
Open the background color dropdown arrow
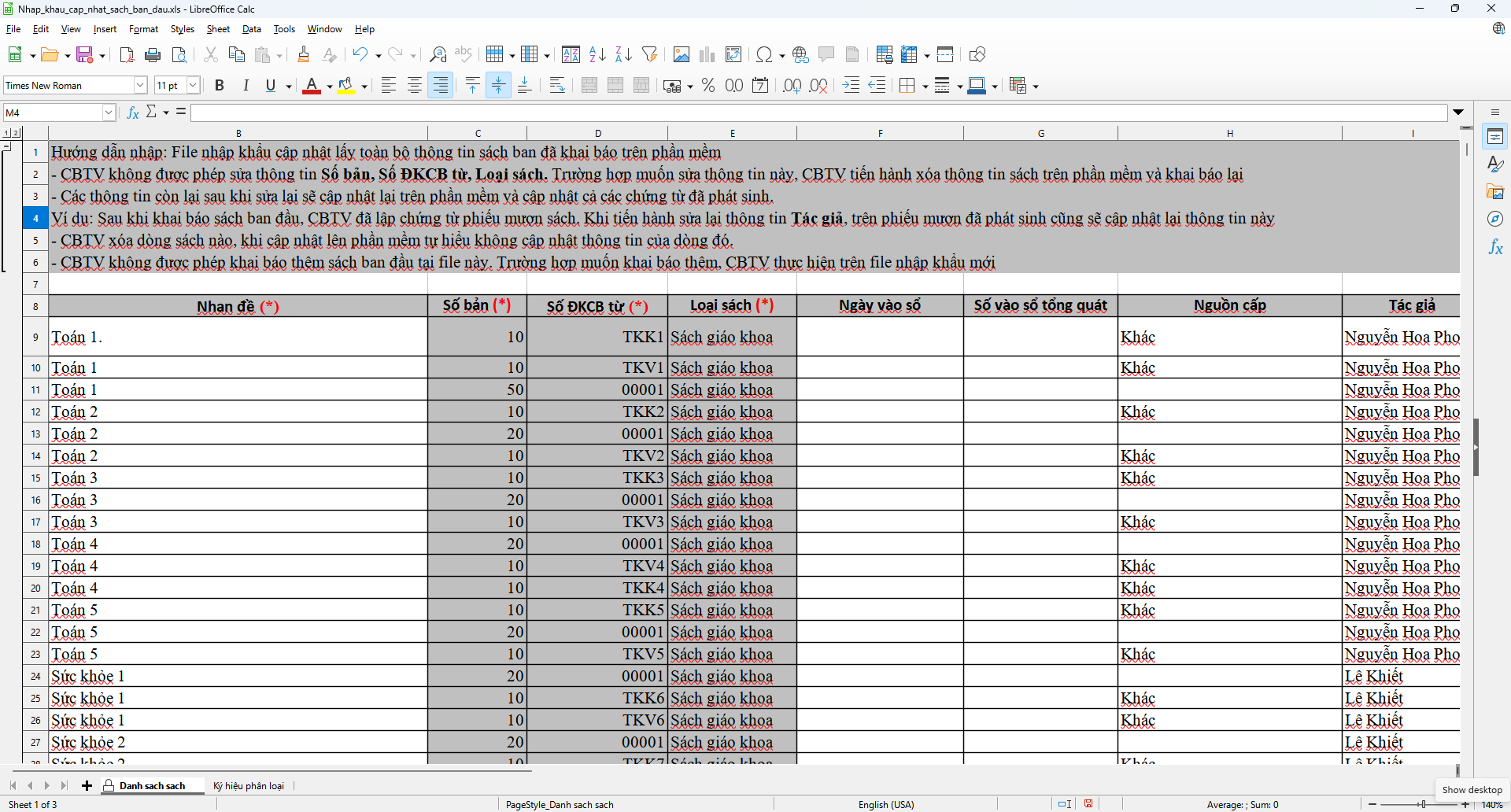364,86
